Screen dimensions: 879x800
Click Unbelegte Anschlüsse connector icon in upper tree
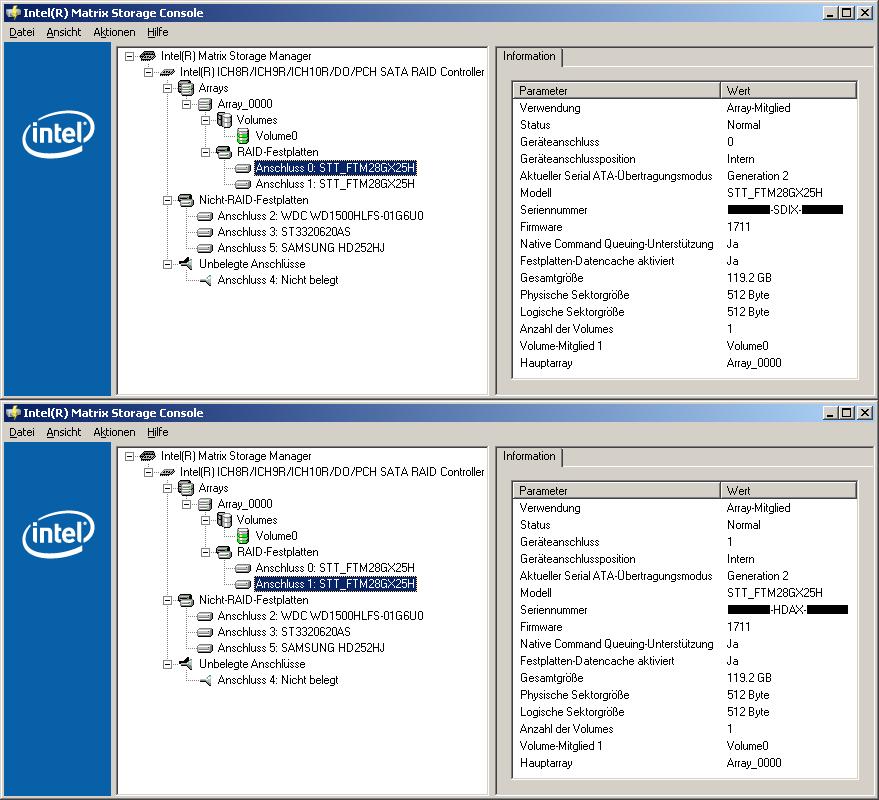186,263
